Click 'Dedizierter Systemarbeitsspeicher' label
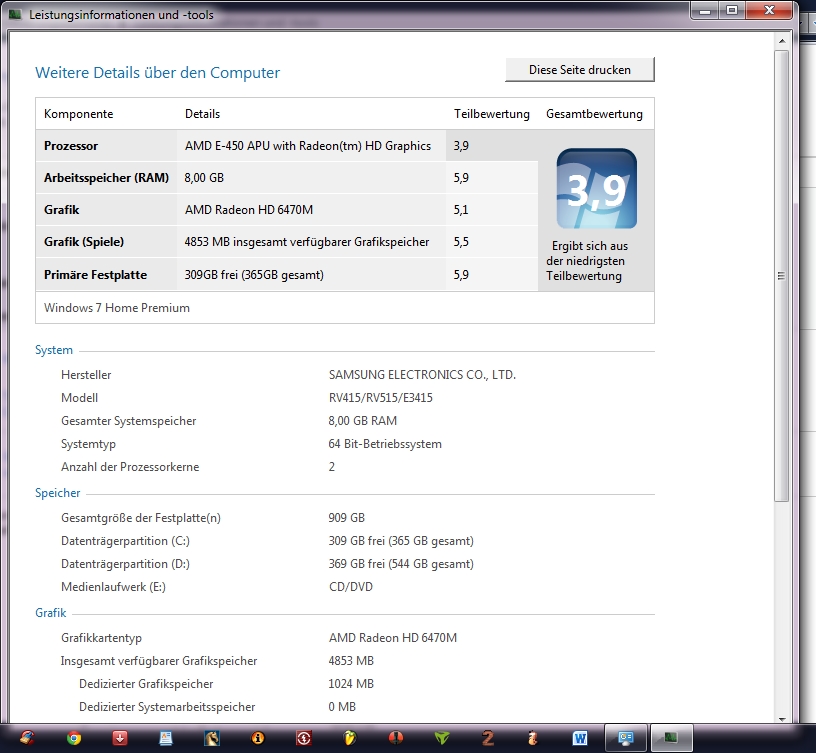 (x=167, y=707)
